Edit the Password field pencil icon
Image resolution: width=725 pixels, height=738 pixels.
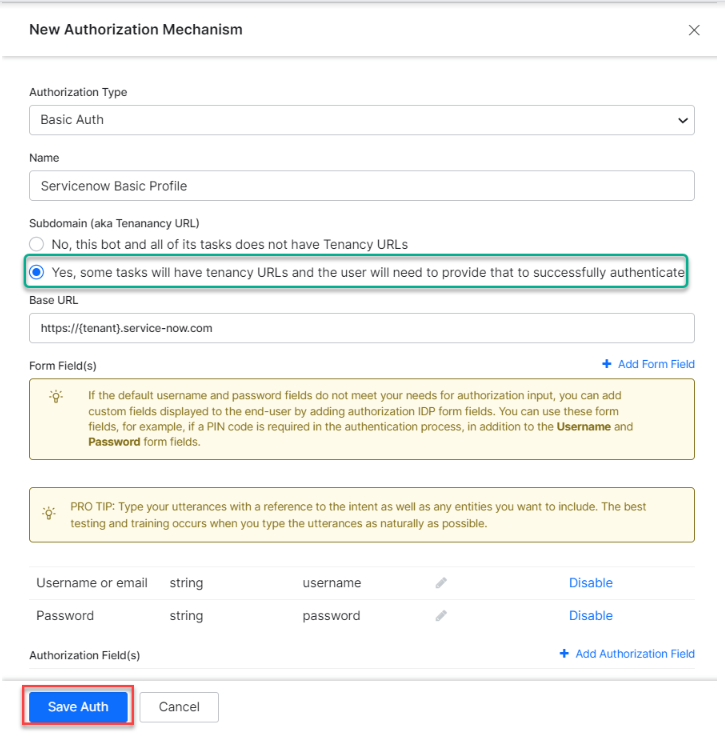pyautogui.click(x=441, y=616)
